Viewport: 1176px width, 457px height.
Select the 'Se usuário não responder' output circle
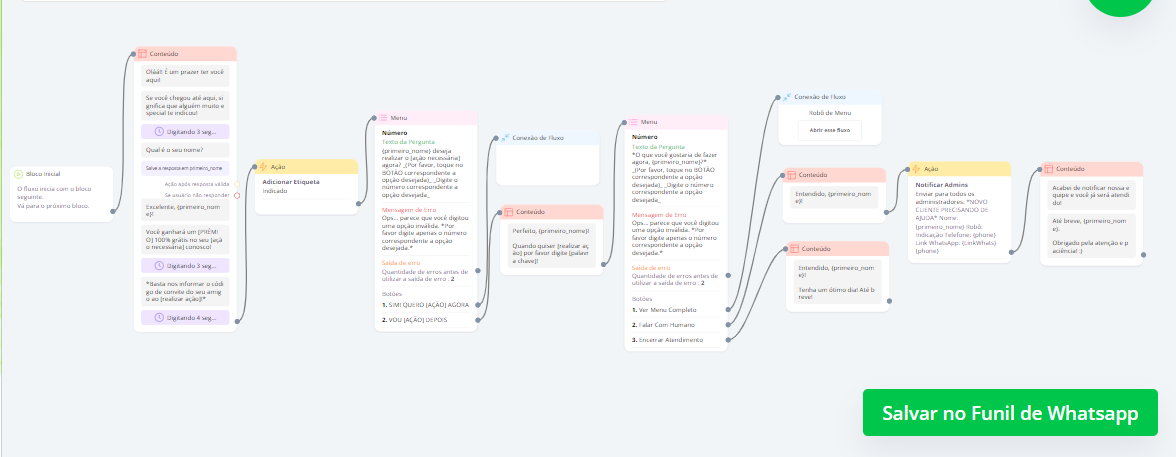(x=236, y=195)
